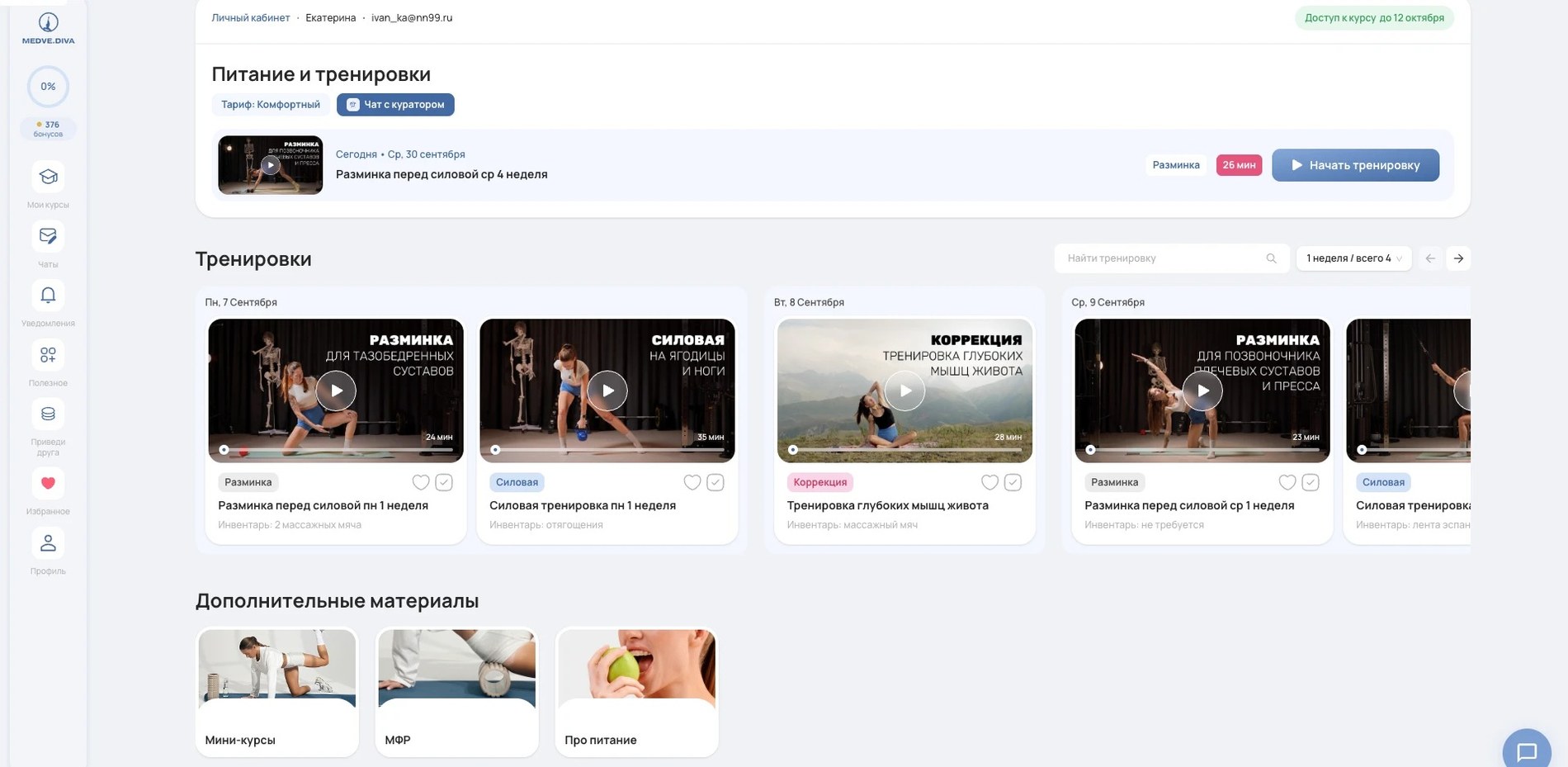Click the search magnifier icon
Image resolution: width=1568 pixels, height=767 pixels.
click(1271, 258)
